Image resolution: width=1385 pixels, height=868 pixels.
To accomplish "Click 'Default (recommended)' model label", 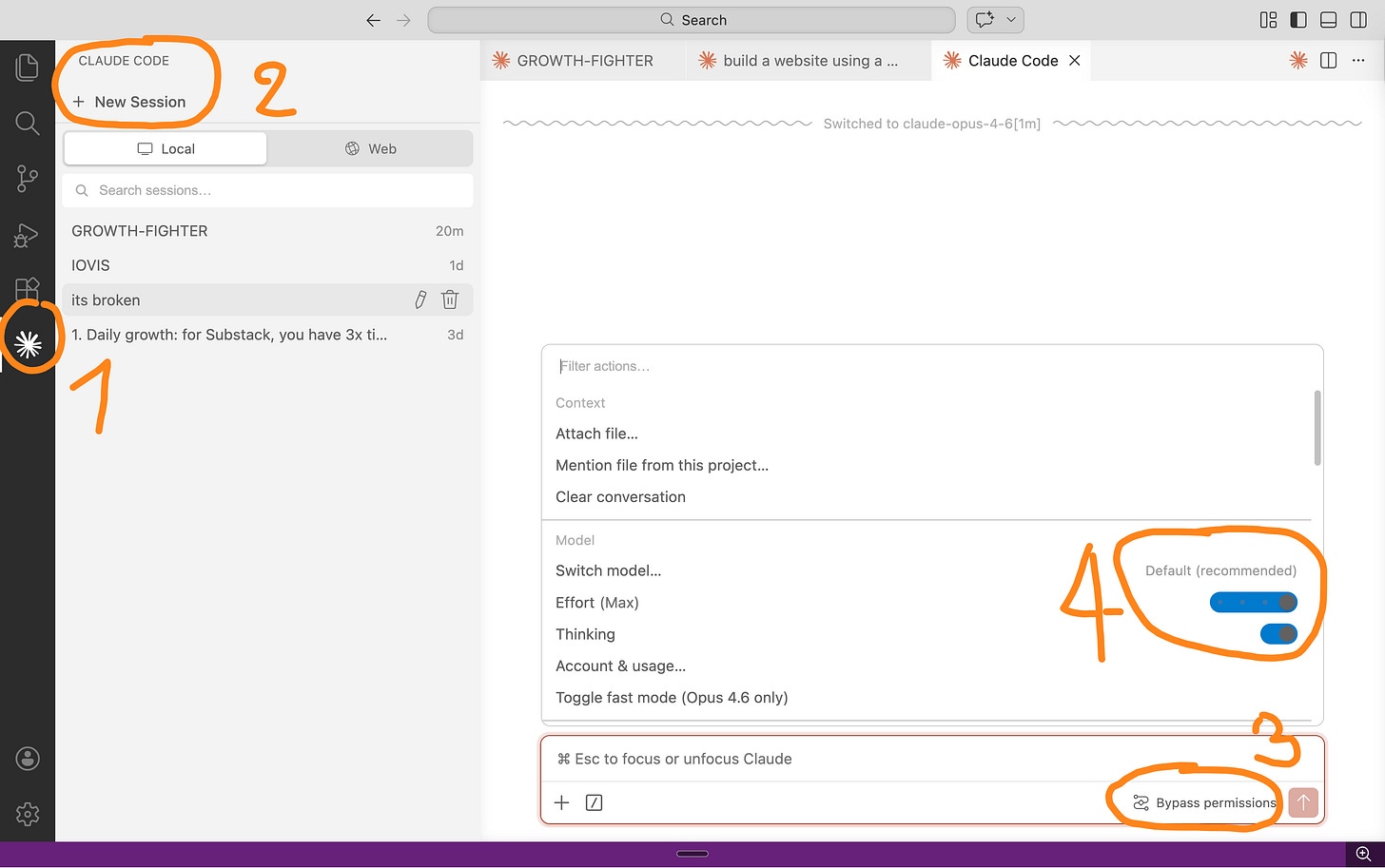I will pos(1220,570).
